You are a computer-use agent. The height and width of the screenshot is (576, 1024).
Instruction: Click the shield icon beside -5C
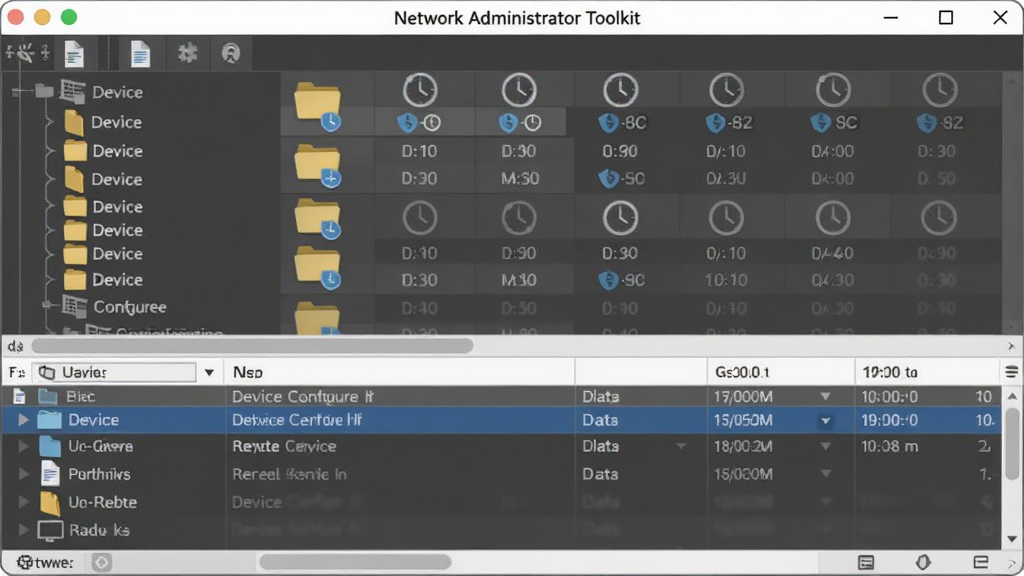point(609,178)
